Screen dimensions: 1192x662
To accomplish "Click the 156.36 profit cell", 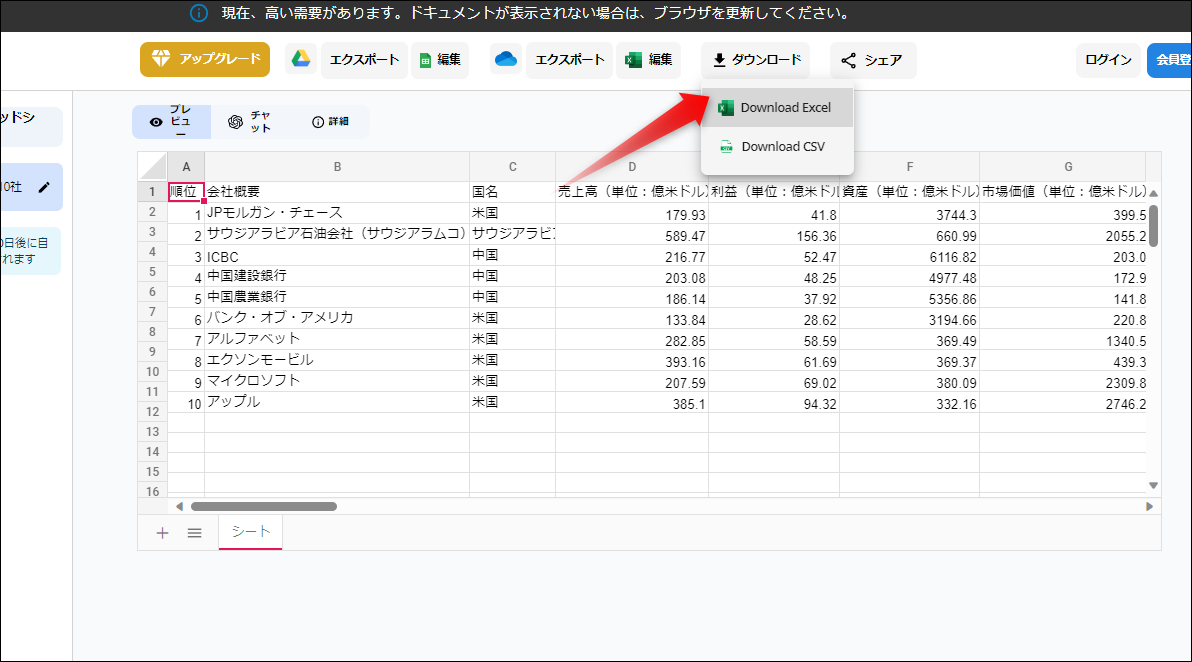I will pos(774,236).
